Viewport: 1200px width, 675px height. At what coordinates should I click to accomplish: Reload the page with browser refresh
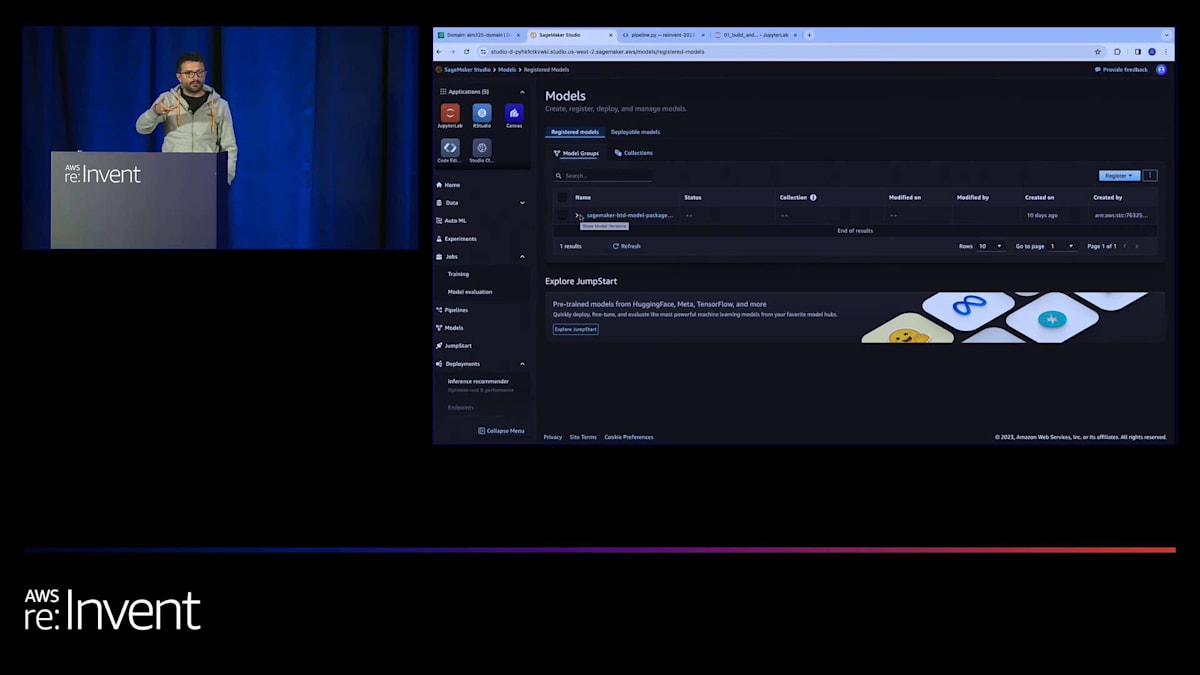tap(466, 51)
